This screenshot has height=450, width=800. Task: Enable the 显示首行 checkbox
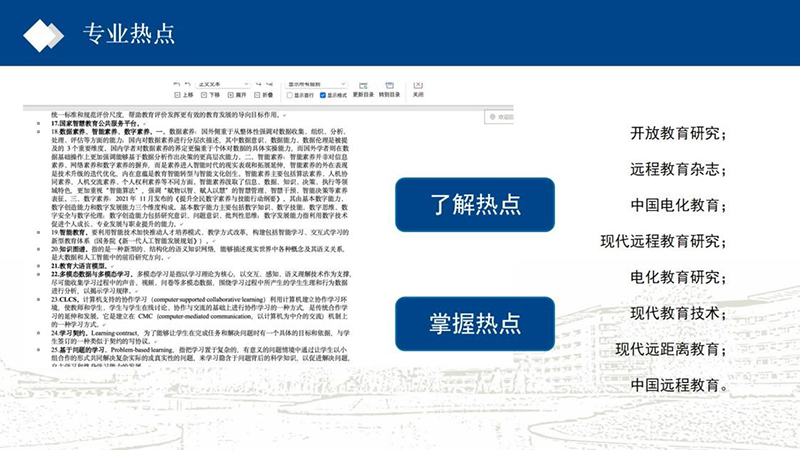[291, 95]
